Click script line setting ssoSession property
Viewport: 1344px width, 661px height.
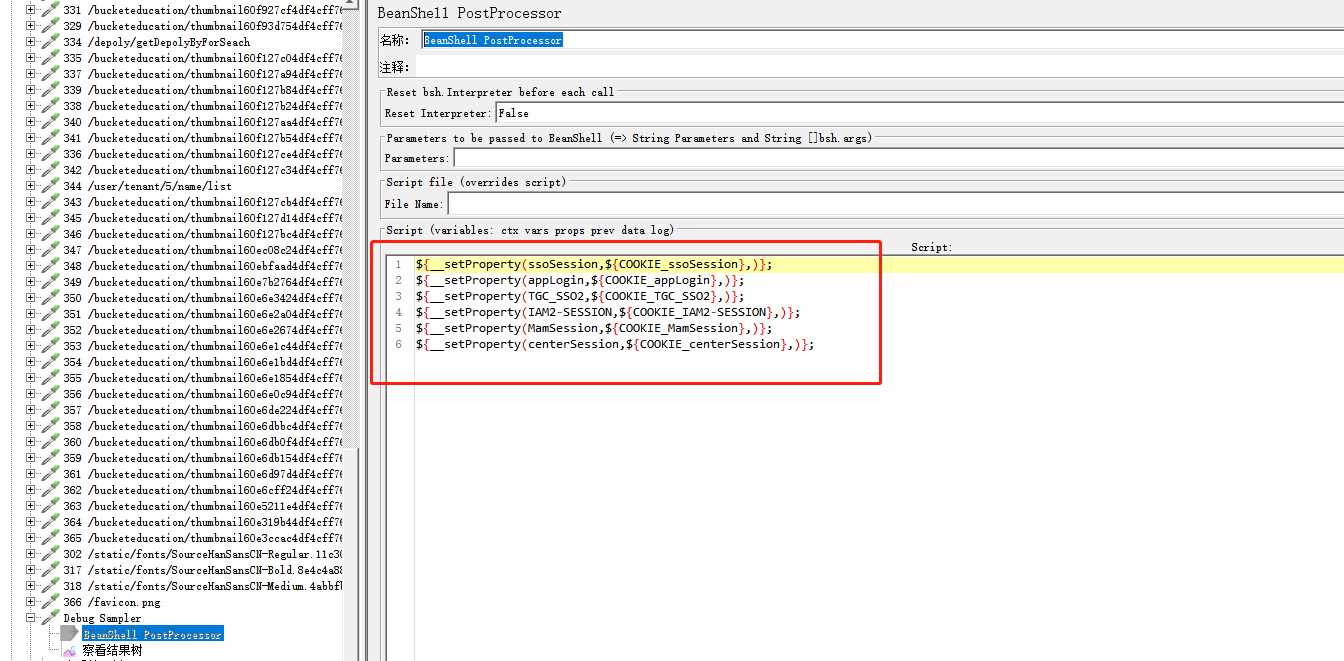click(x=594, y=264)
